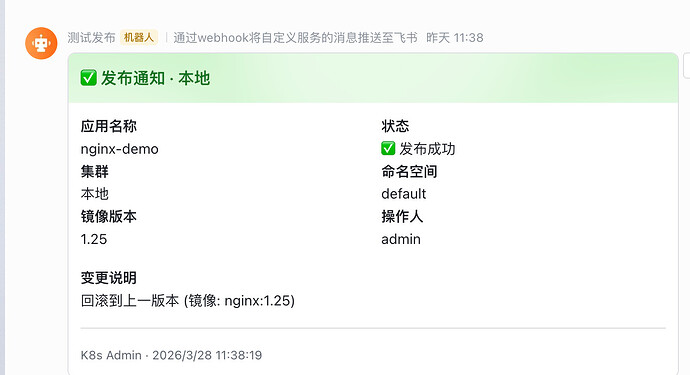Click the admin operator value
The height and width of the screenshot is (375, 690).
[401, 239]
